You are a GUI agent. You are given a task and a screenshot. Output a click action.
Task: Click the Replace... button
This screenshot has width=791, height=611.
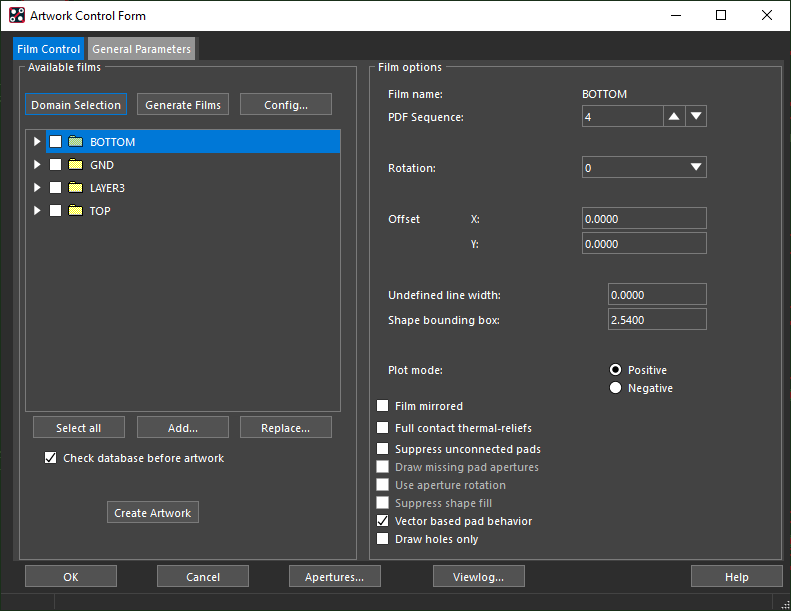[286, 427]
